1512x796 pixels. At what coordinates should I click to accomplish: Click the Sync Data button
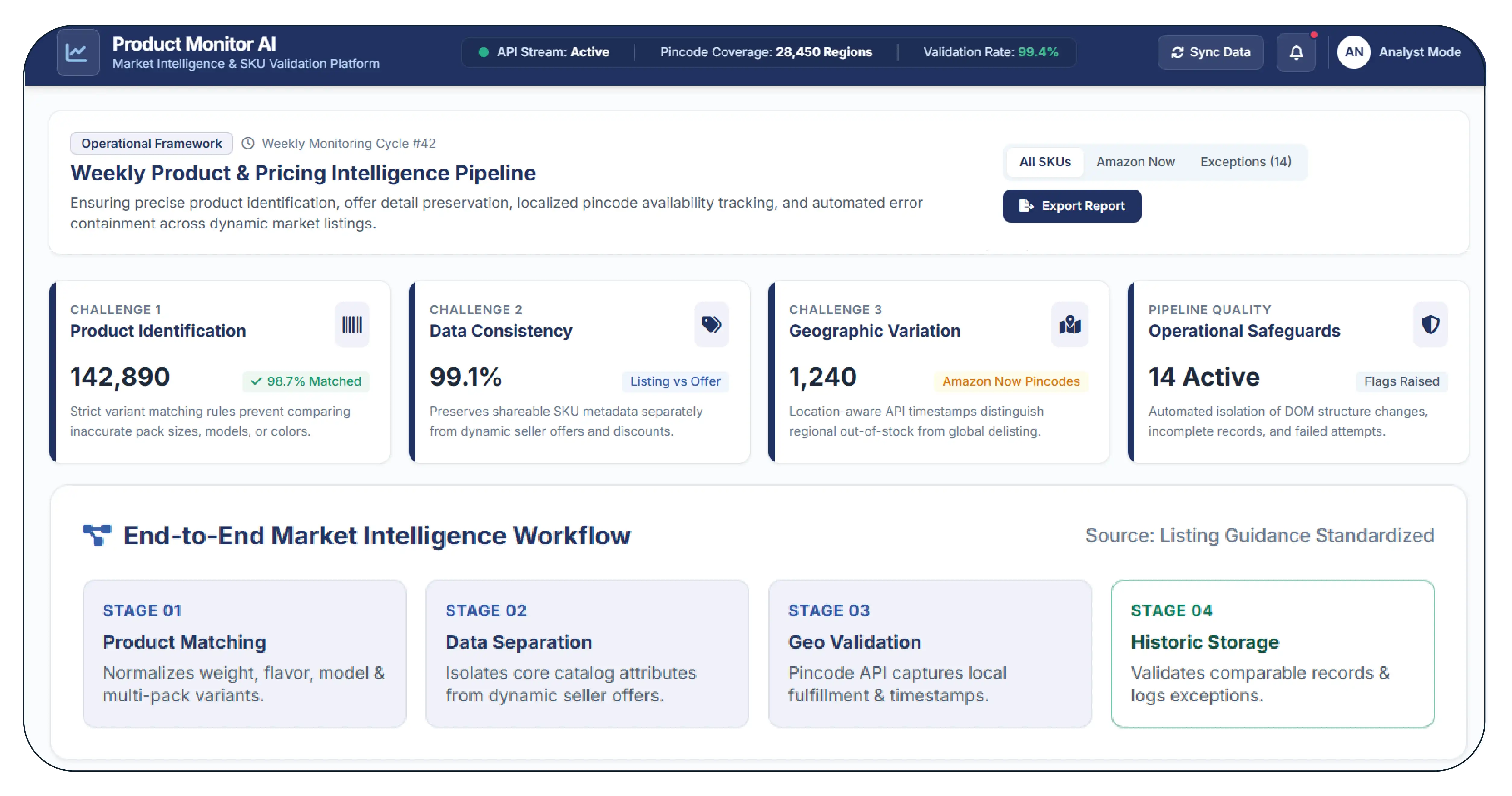click(1210, 52)
